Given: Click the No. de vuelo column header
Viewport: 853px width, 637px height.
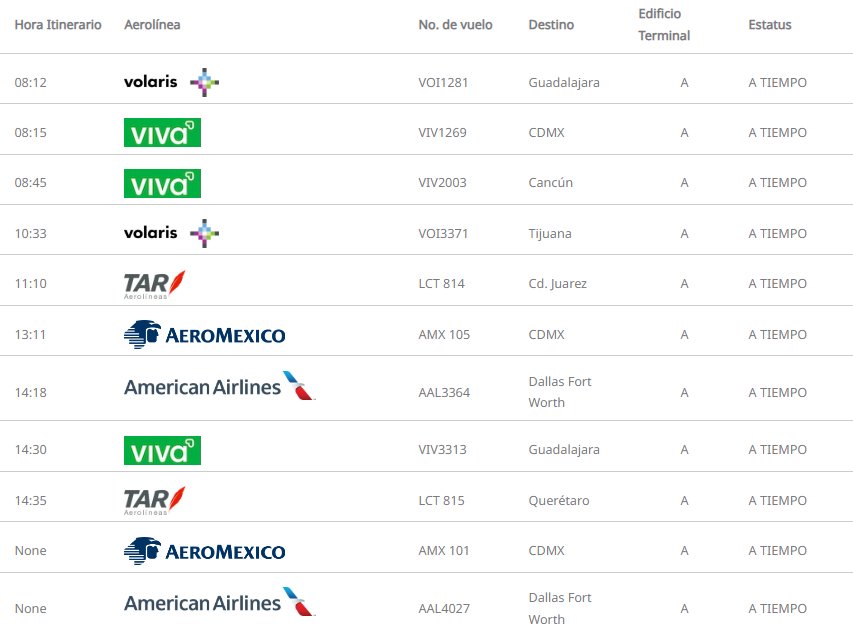Looking at the screenshot, I should click(x=455, y=25).
